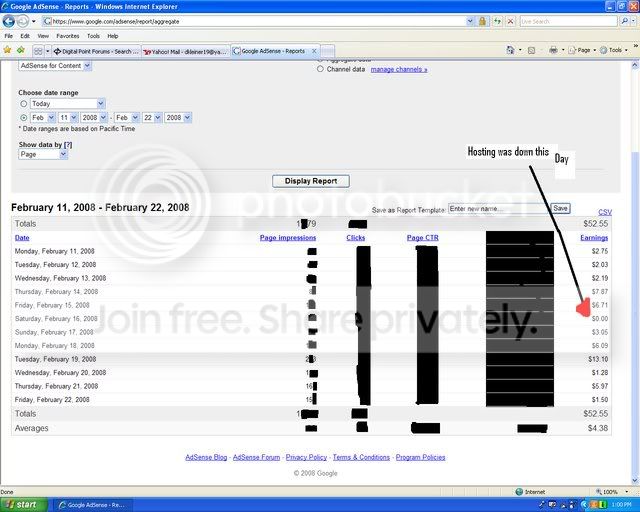Click the Home icon in command bar
This screenshot has width=640, height=512.
(510, 50)
